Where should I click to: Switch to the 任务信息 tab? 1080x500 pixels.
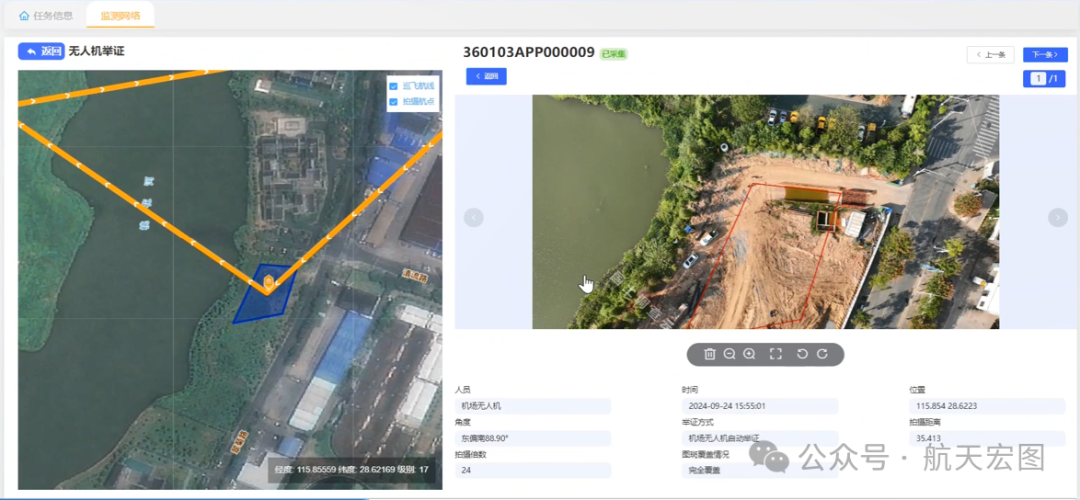(x=46, y=15)
